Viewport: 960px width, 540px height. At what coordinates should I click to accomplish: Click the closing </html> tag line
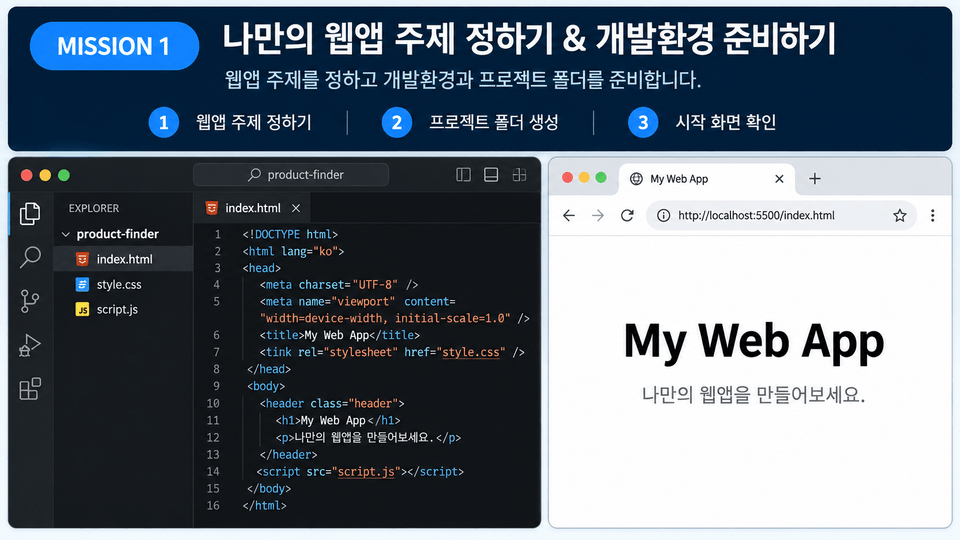264,506
